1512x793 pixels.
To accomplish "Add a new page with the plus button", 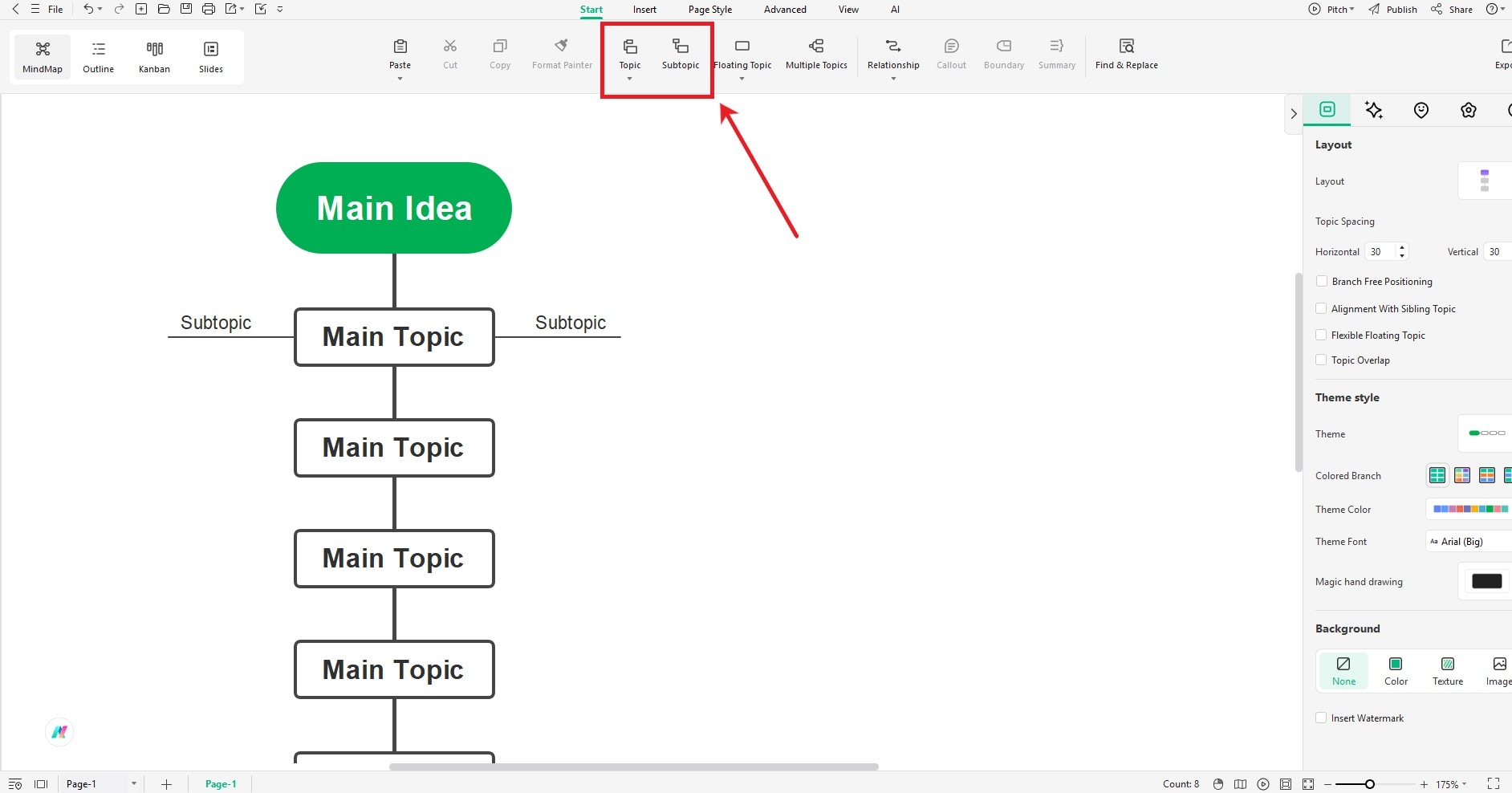I will pos(166,784).
